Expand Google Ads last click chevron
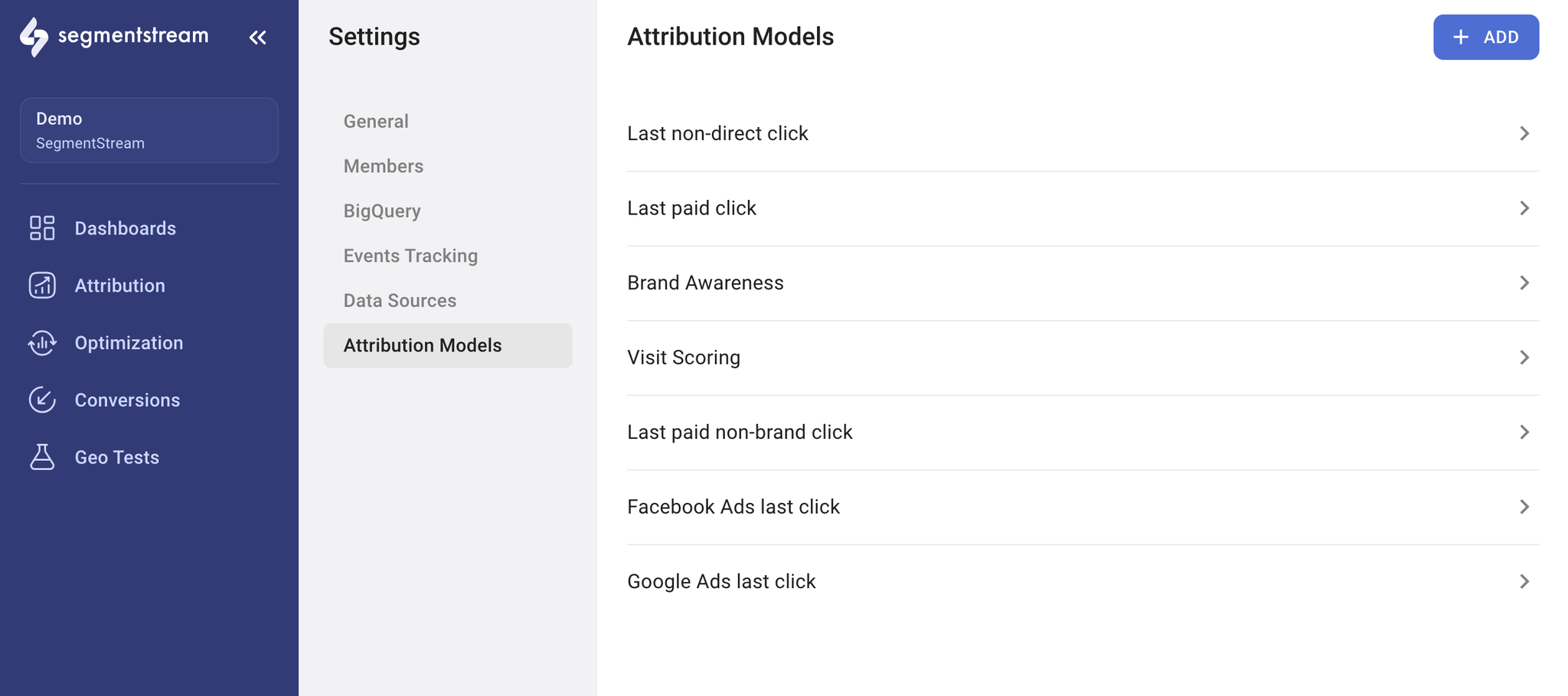 1524,581
